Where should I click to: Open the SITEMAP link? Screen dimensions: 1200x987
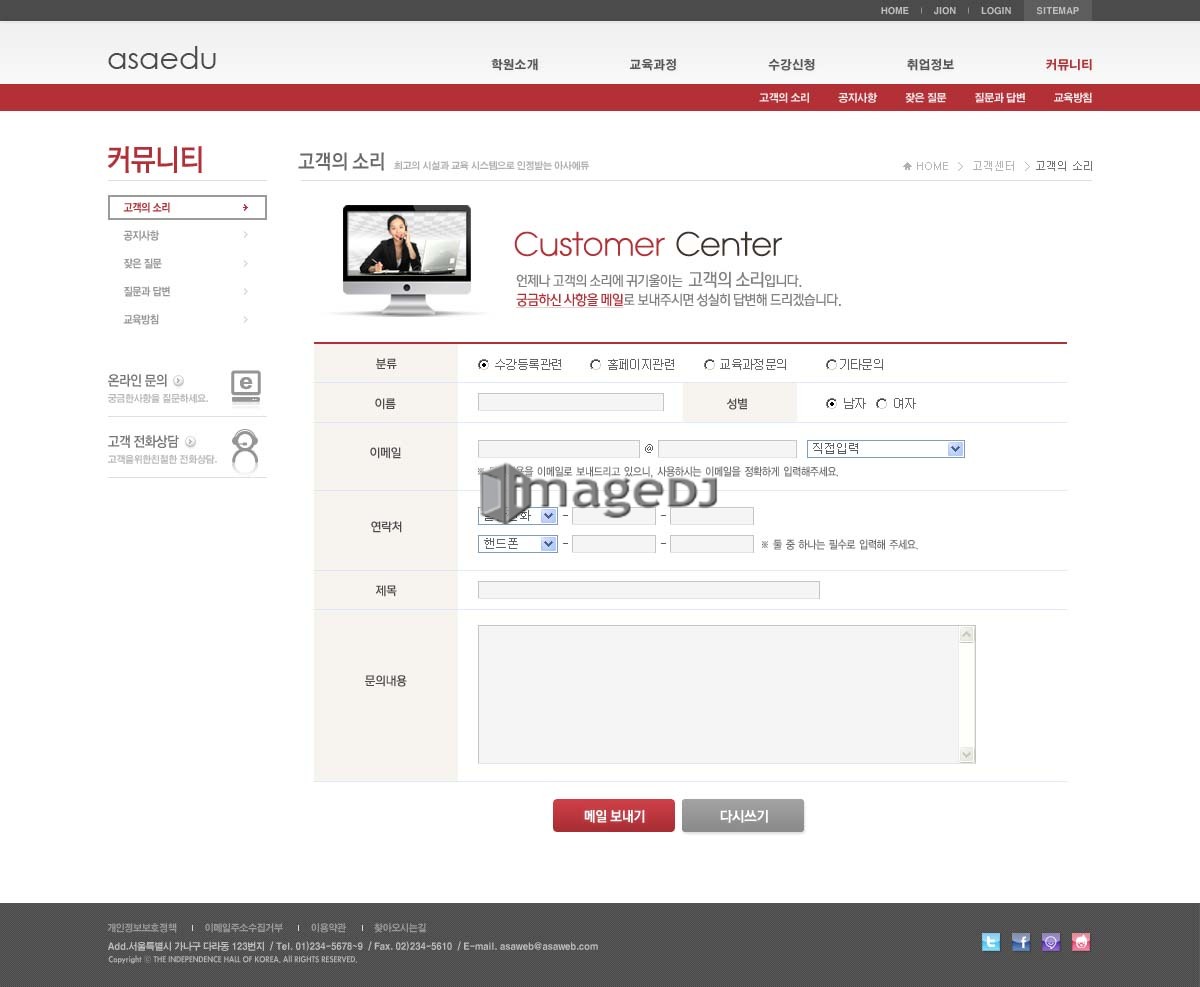pyautogui.click(x=1058, y=11)
